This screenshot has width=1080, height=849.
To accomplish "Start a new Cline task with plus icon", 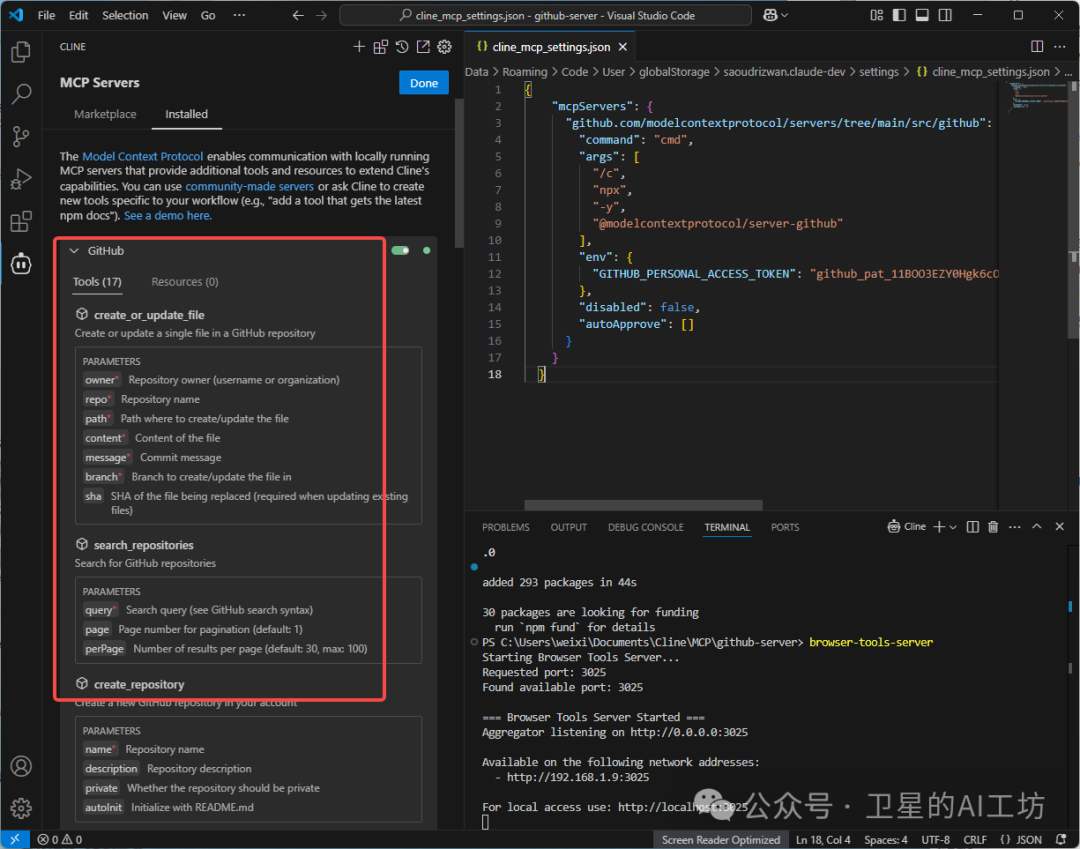I will [359, 47].
